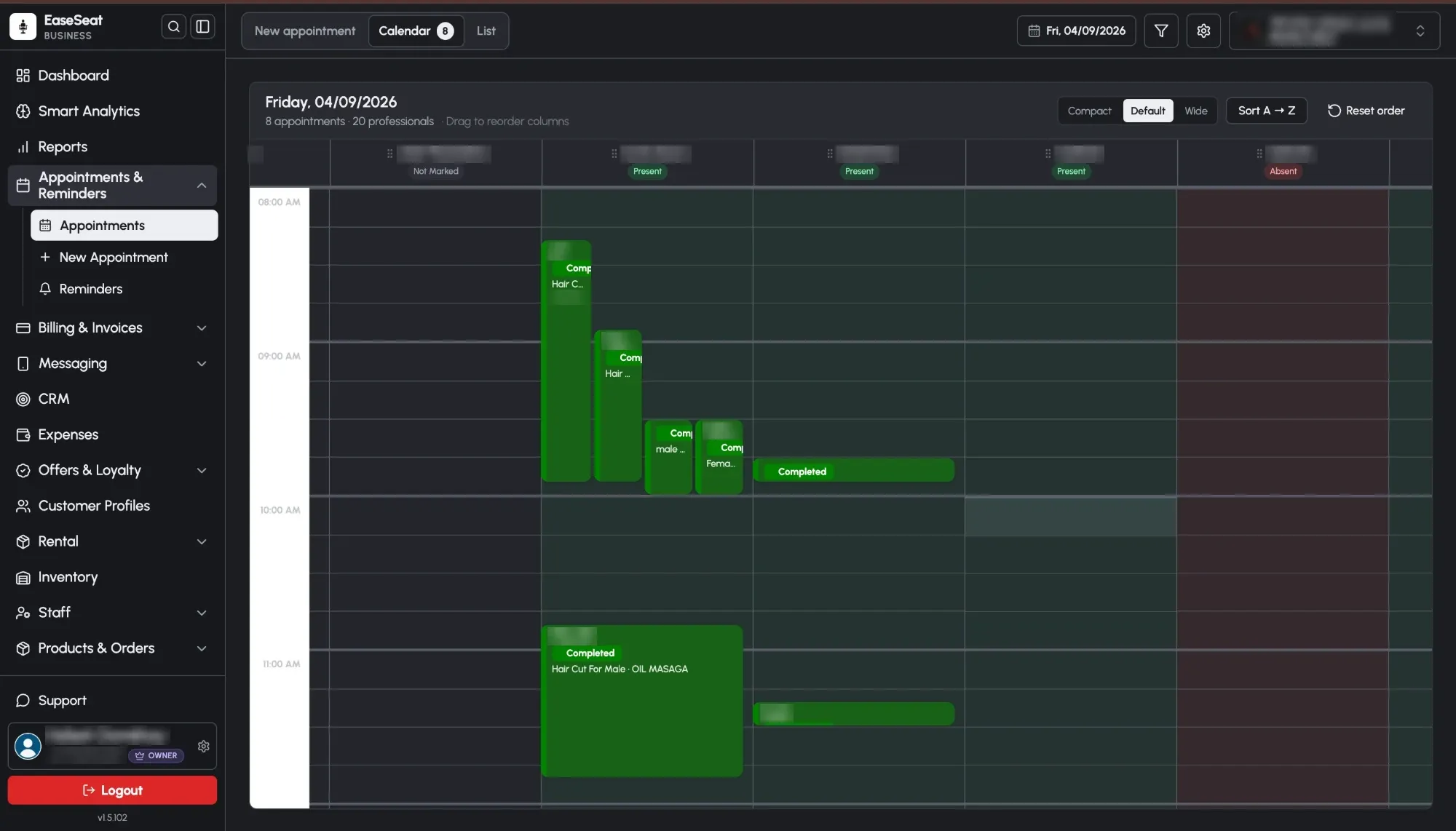Viewport: 1456px width, 831px height.
Task: Click drag handle of the Absent column
Action: [1259, 154]
